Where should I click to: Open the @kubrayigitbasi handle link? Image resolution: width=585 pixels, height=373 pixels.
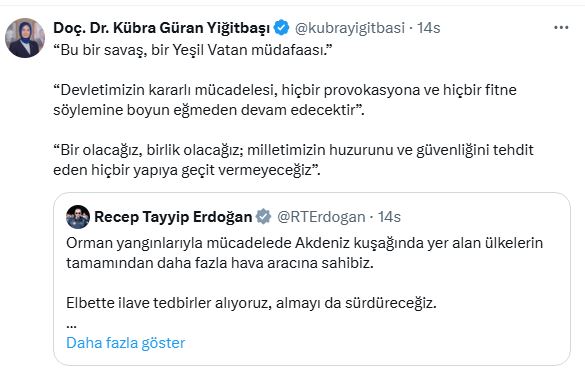(x=350, y=28)
